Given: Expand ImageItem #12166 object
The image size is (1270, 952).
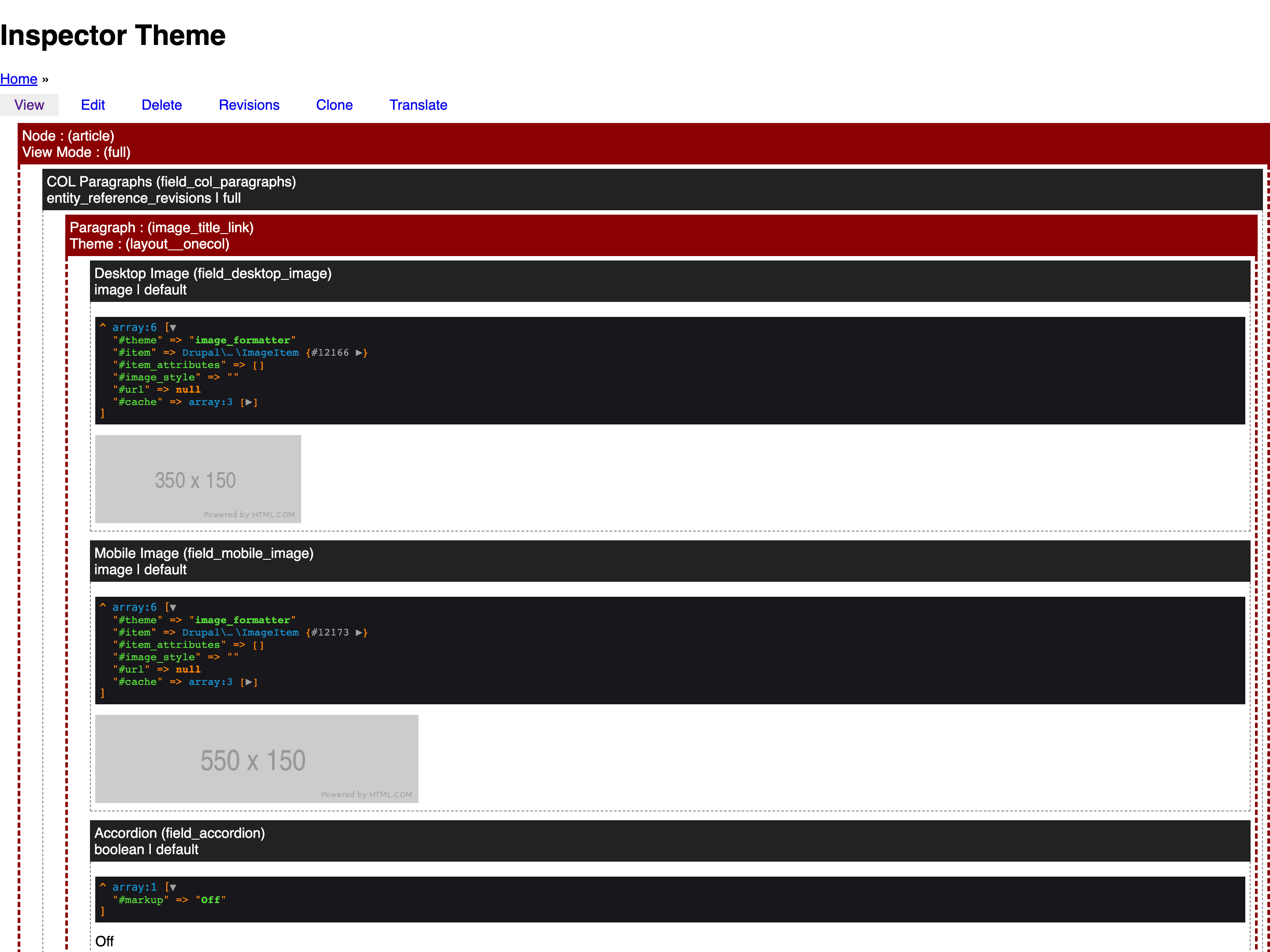Looking at the screenshot, I should [x=359, y=352].
